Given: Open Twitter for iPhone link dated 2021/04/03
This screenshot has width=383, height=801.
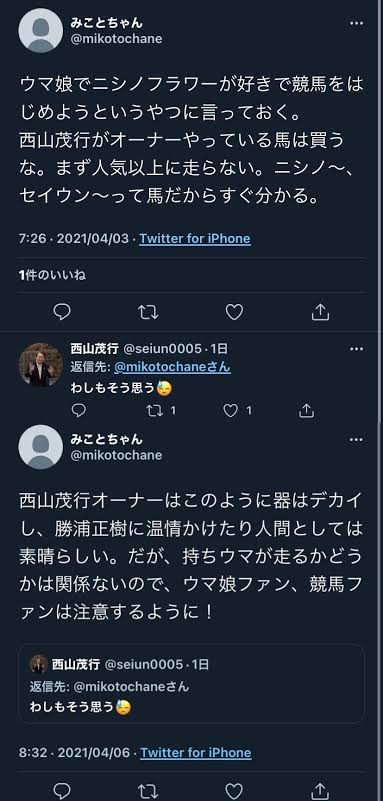Looking at the screenshot, I should [195, 239].
